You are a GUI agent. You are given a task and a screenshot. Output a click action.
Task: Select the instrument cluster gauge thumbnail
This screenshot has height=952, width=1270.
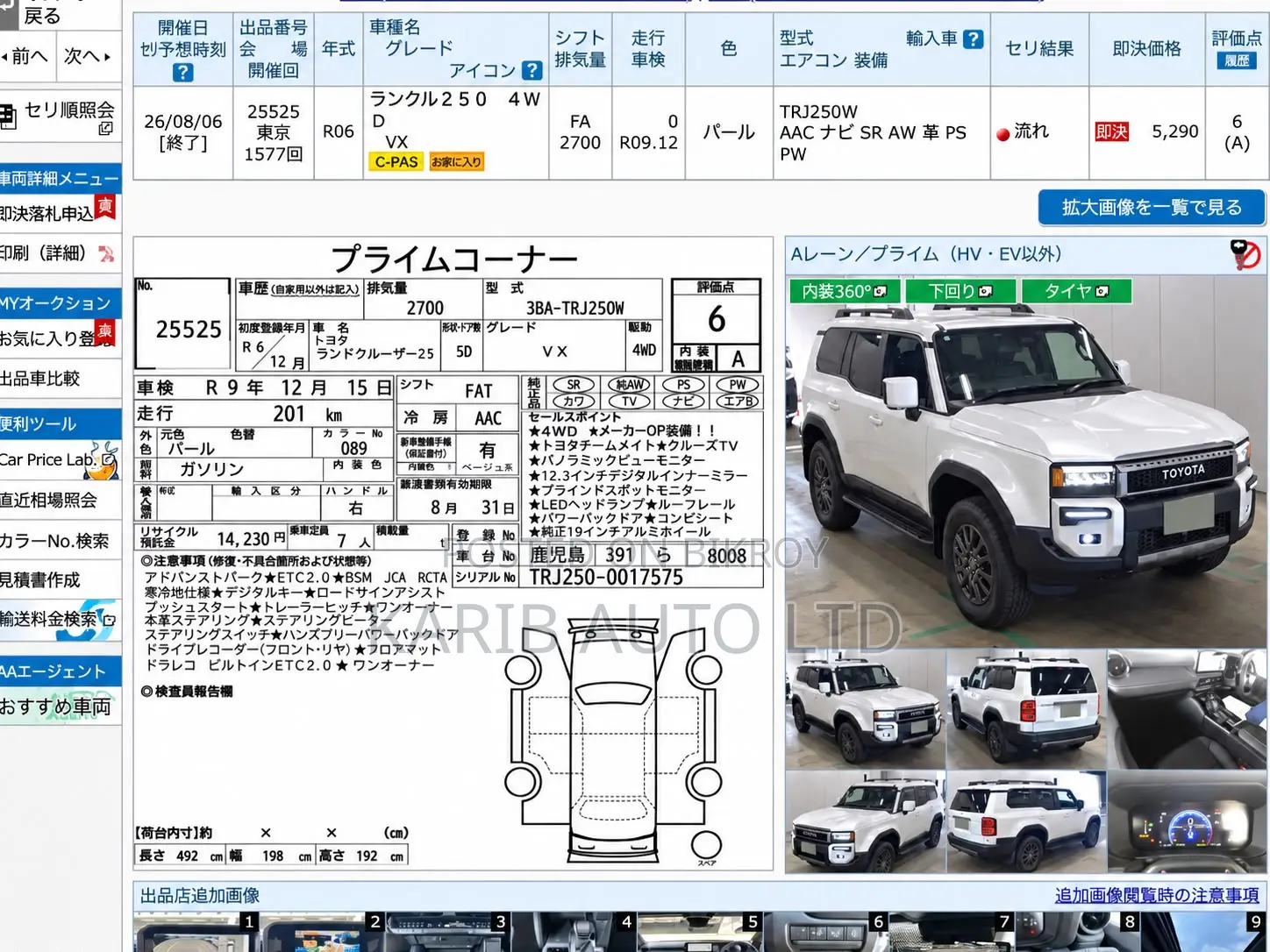[x=1188, y=821]
